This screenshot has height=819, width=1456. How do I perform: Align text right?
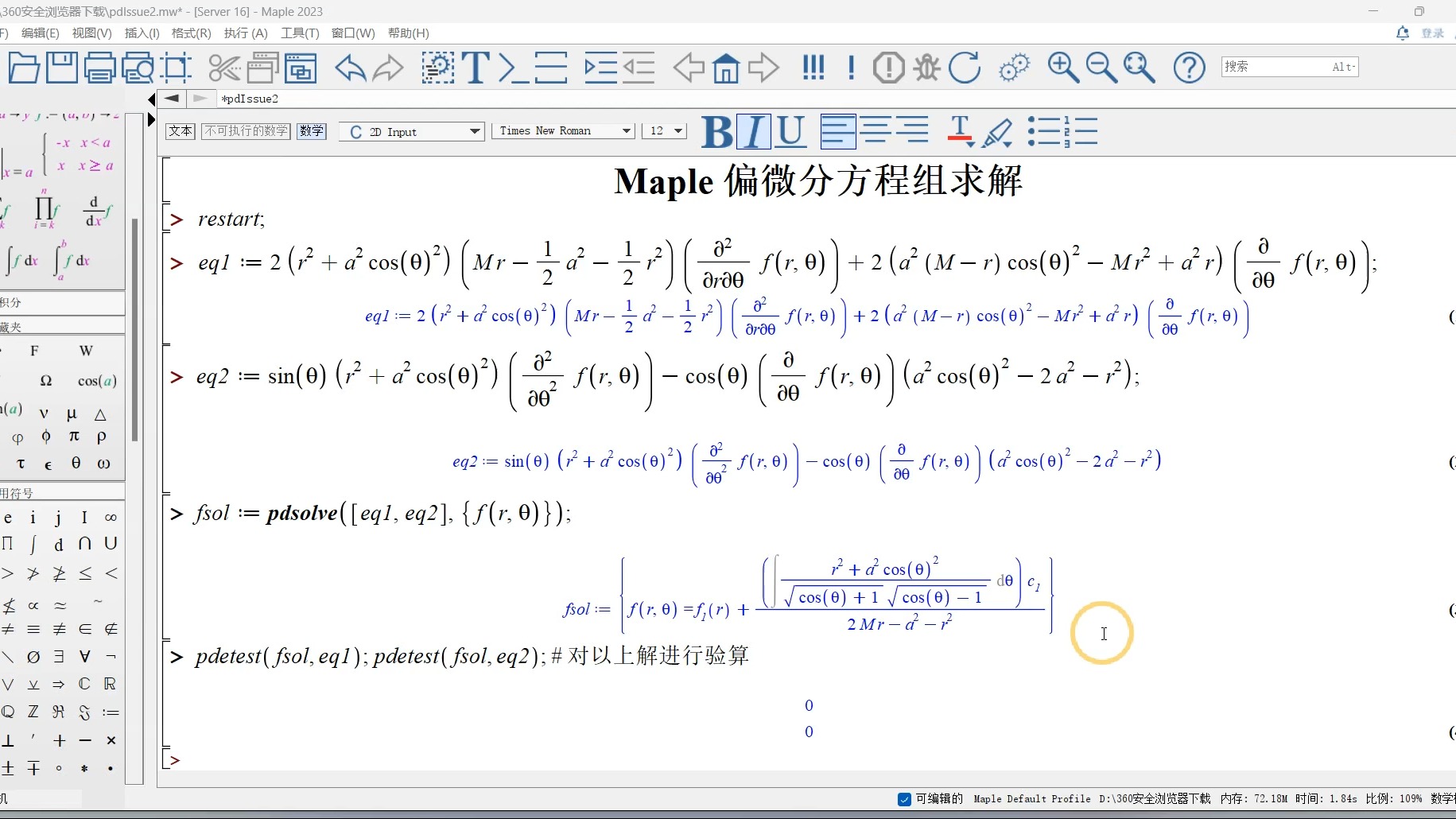click(911, 131)
